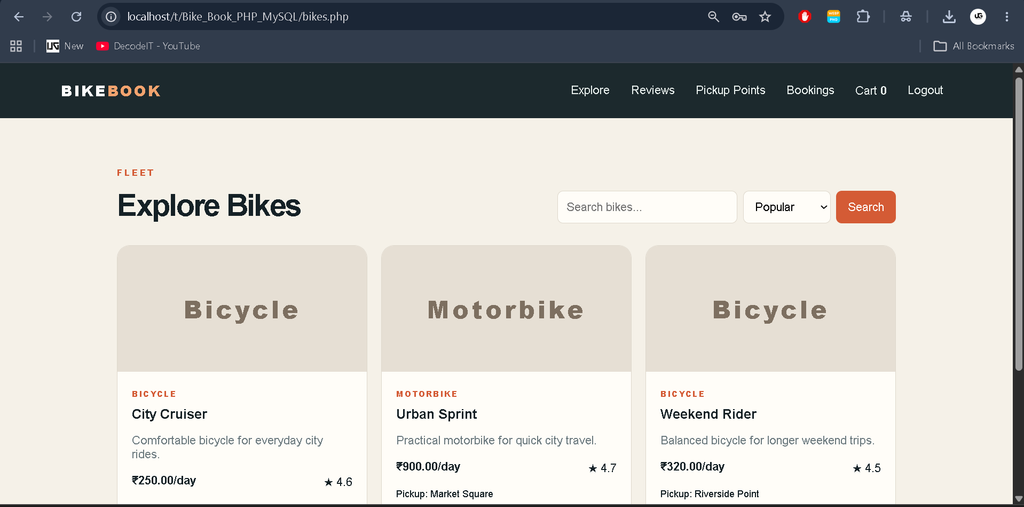Reload the page with the refresh icon
This screenshot has height=507, width=1024.
pos(76,17)
